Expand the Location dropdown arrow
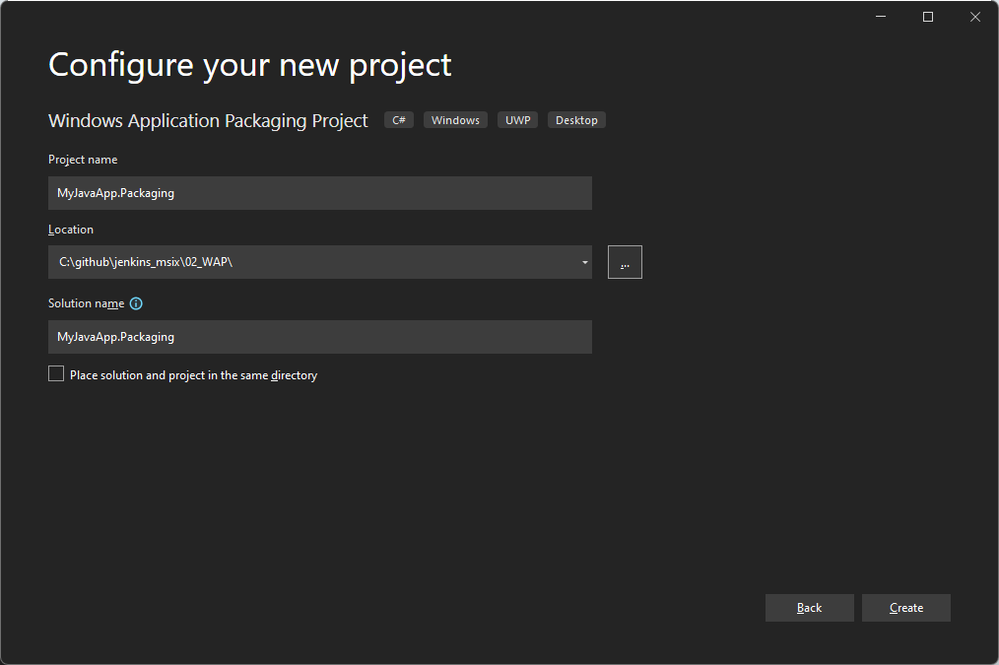 pyautogui.click(x=584, y=263)
